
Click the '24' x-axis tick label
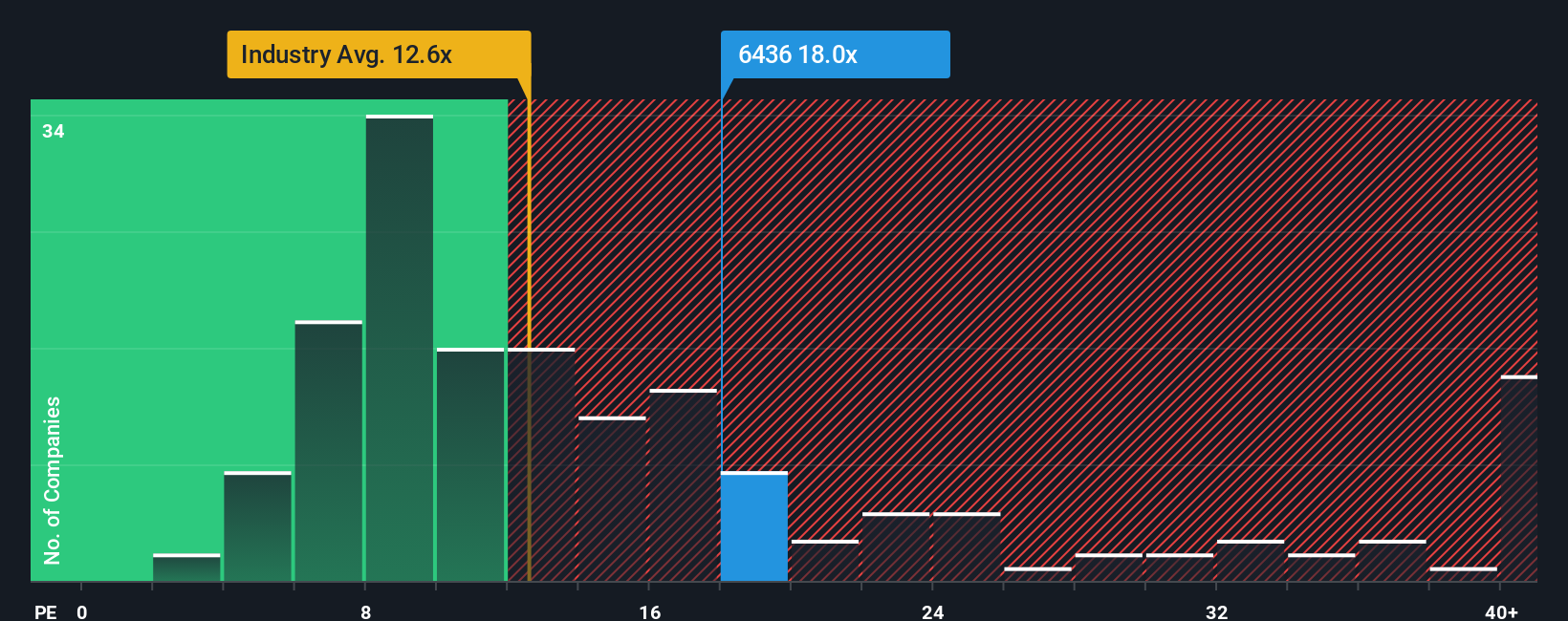933,612
